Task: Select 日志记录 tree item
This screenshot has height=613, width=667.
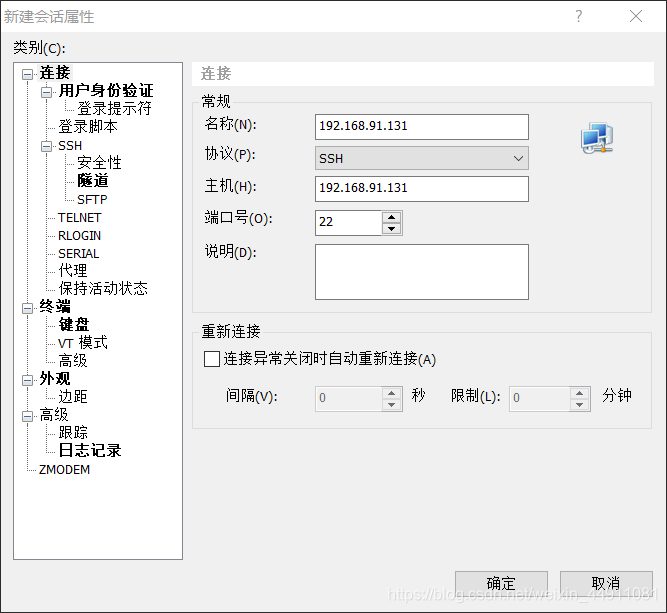Action: 90,450
